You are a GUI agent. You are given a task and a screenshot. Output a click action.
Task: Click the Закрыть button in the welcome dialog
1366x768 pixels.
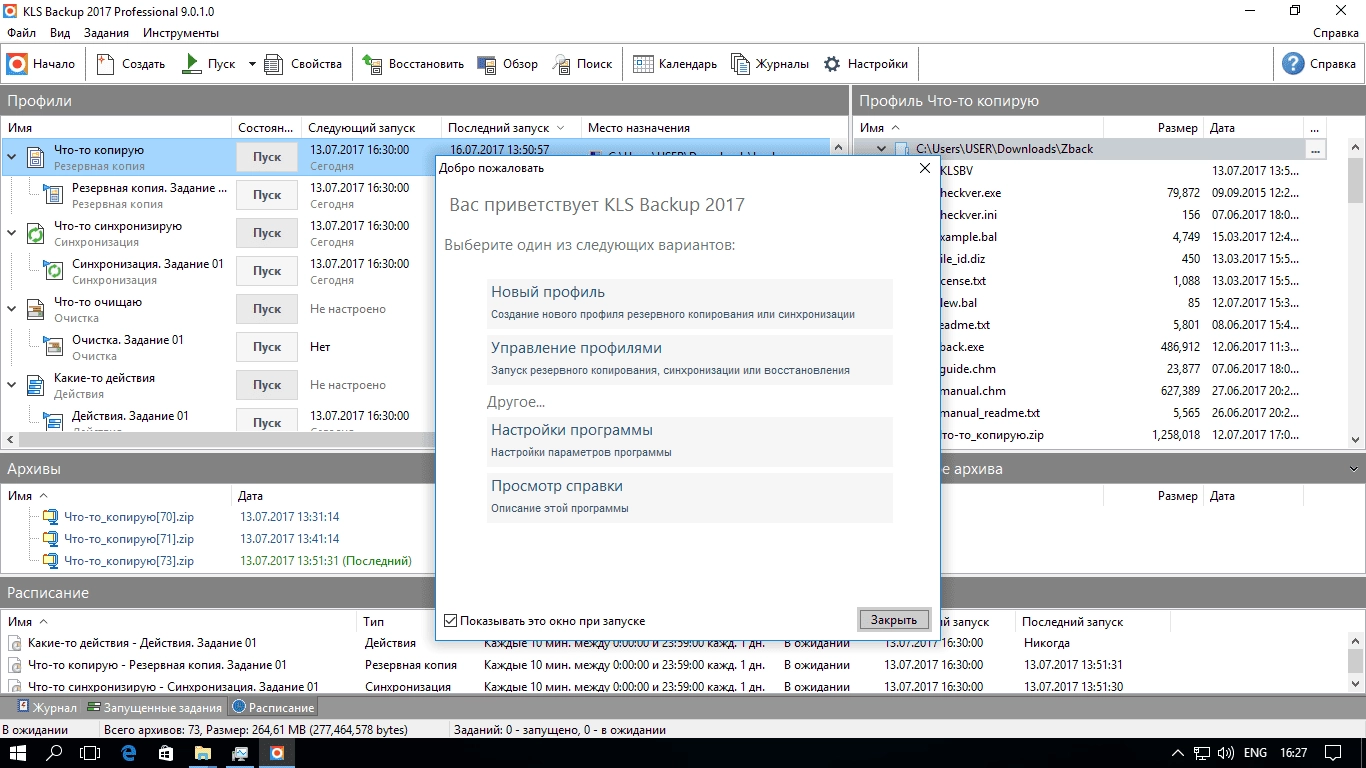click(x=894, y=620)
